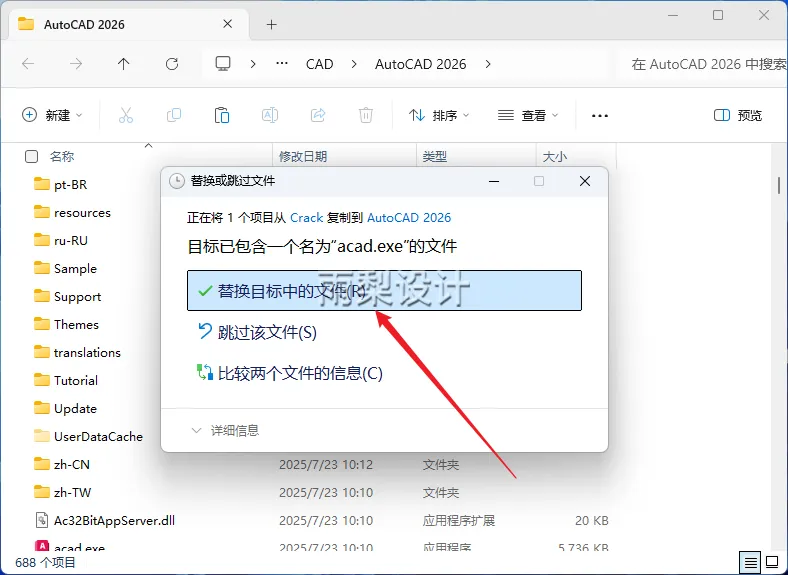Screen dimensions: 788x575
Task: Switch to the AutoCAD 2026 tab
Action: pos(130,25)
